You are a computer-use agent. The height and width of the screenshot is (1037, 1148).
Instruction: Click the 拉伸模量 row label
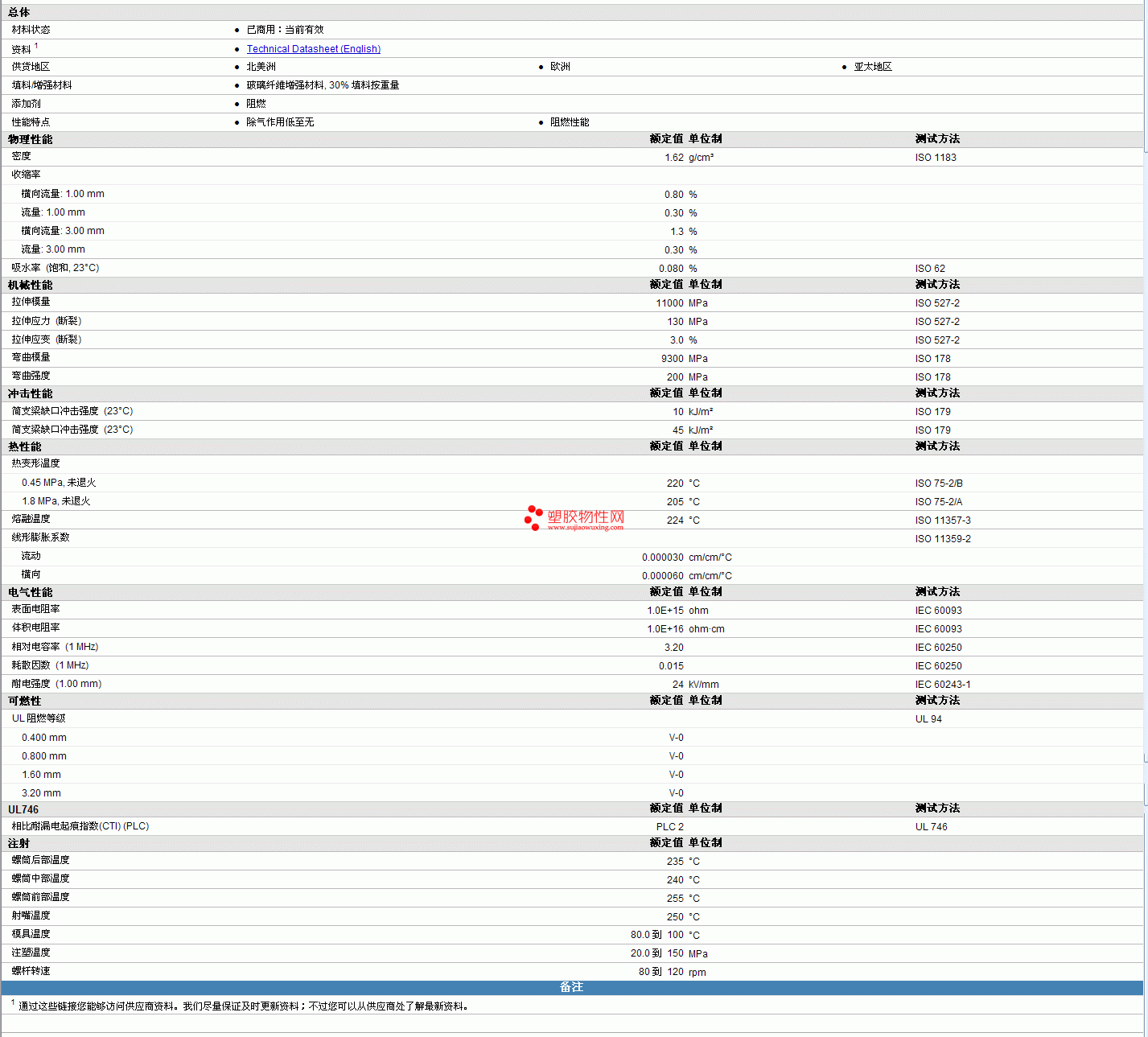(x=31, y=302)
